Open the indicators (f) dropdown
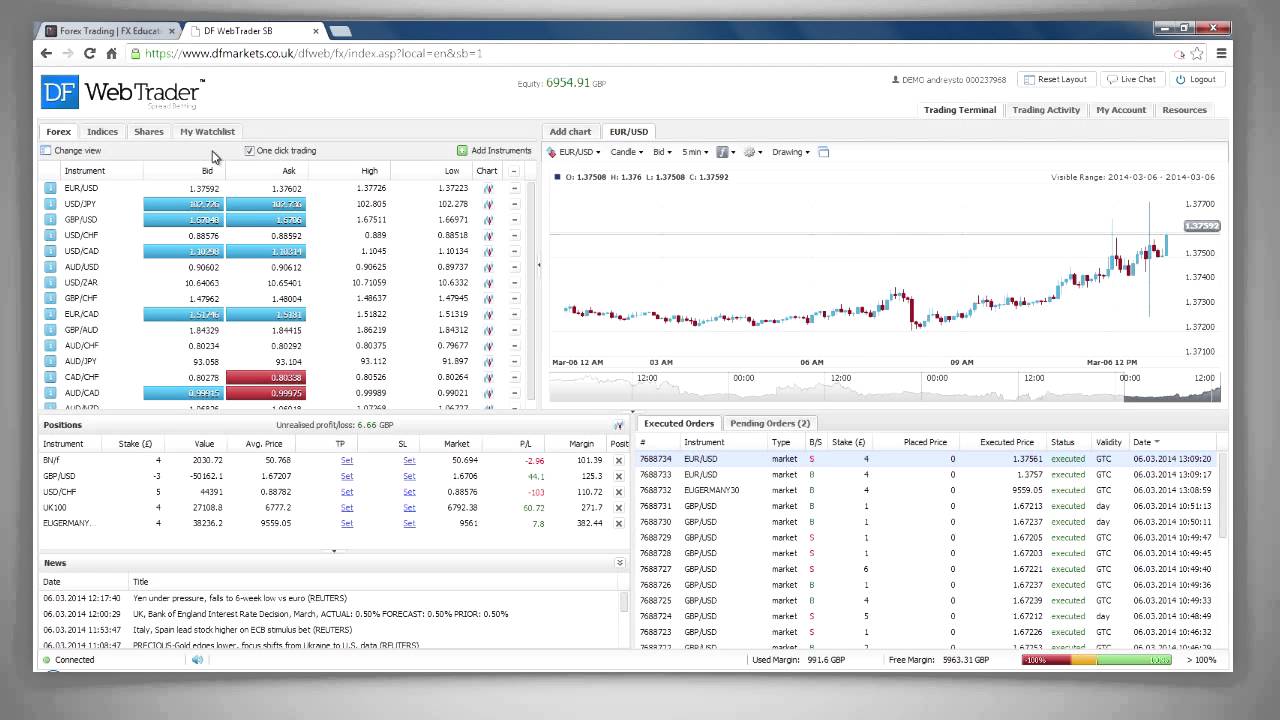The width and height of the screenshot is (1280, 720). [726, 152]
